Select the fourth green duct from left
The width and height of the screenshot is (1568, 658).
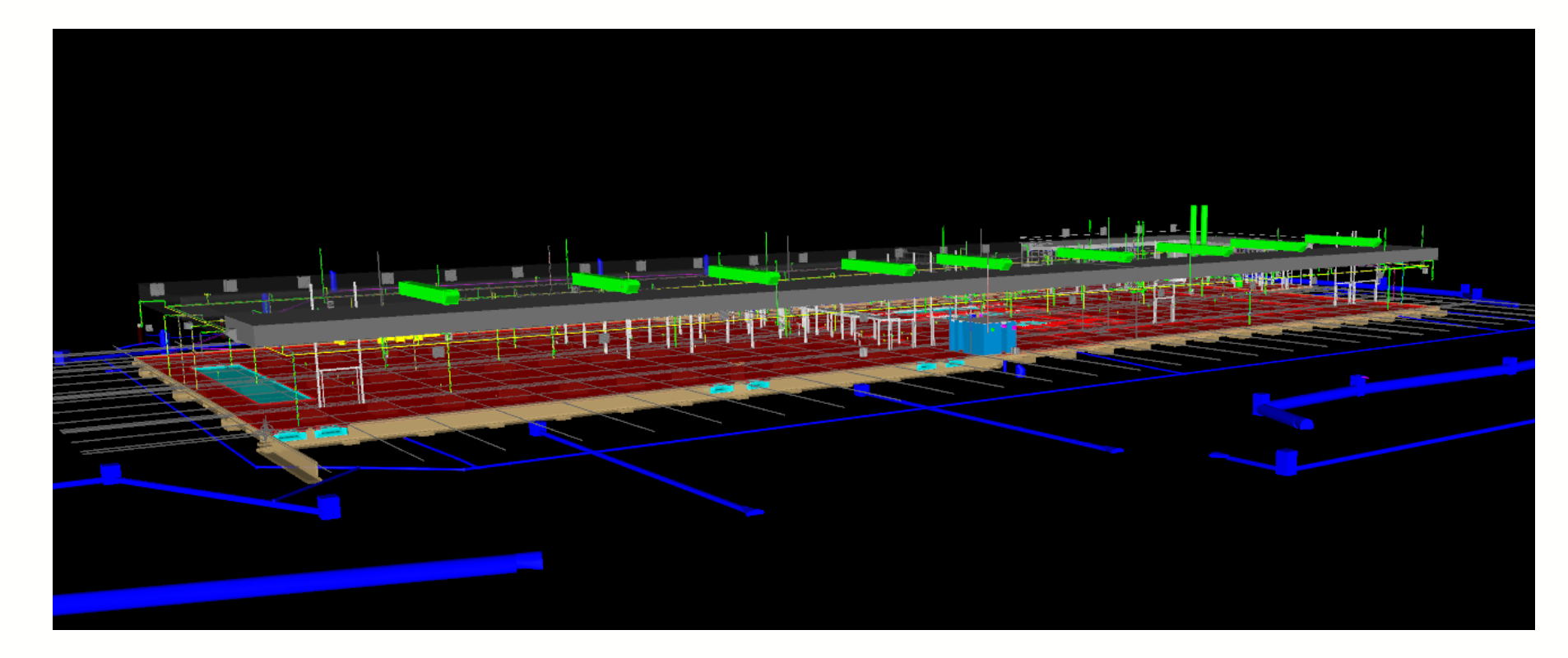point(877,267)
